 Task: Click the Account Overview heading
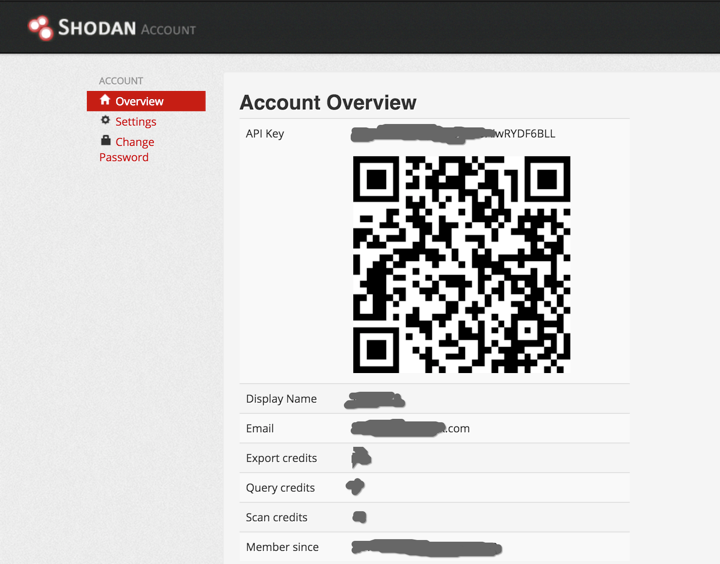[x=328, y=102]
